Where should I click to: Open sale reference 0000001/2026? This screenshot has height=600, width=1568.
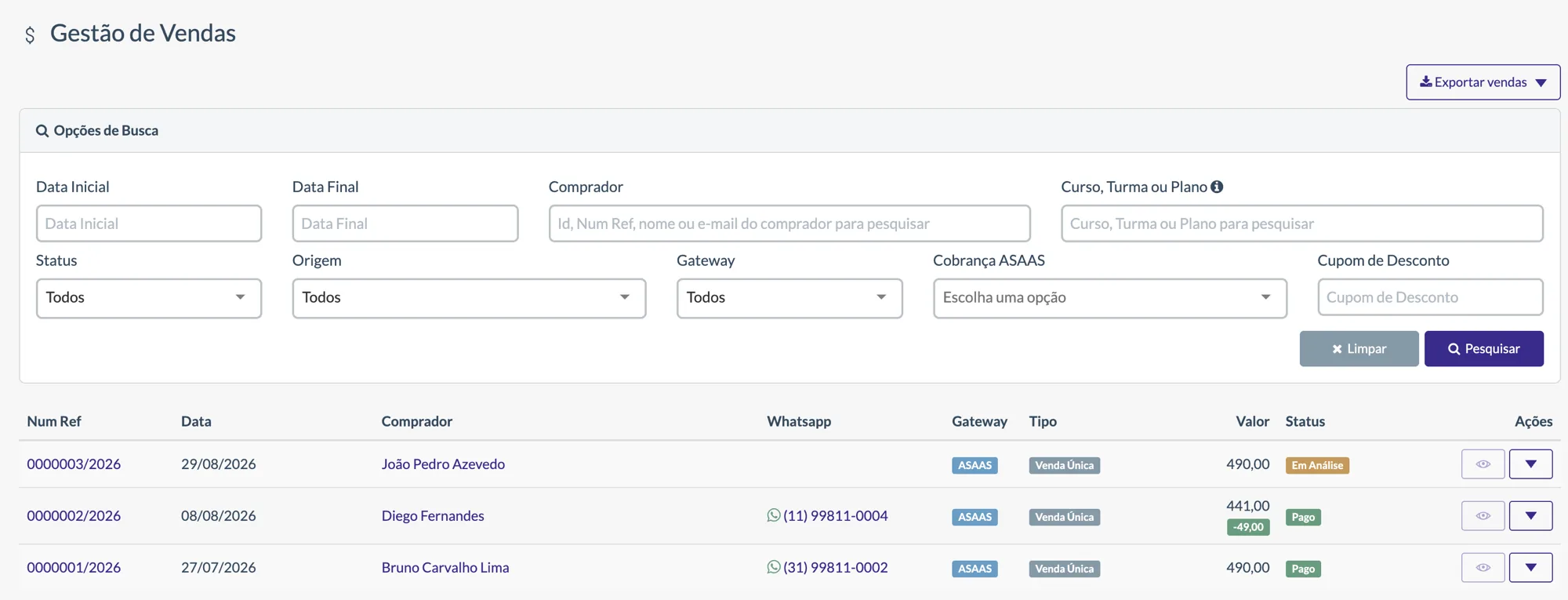click(x=74, y=568)
